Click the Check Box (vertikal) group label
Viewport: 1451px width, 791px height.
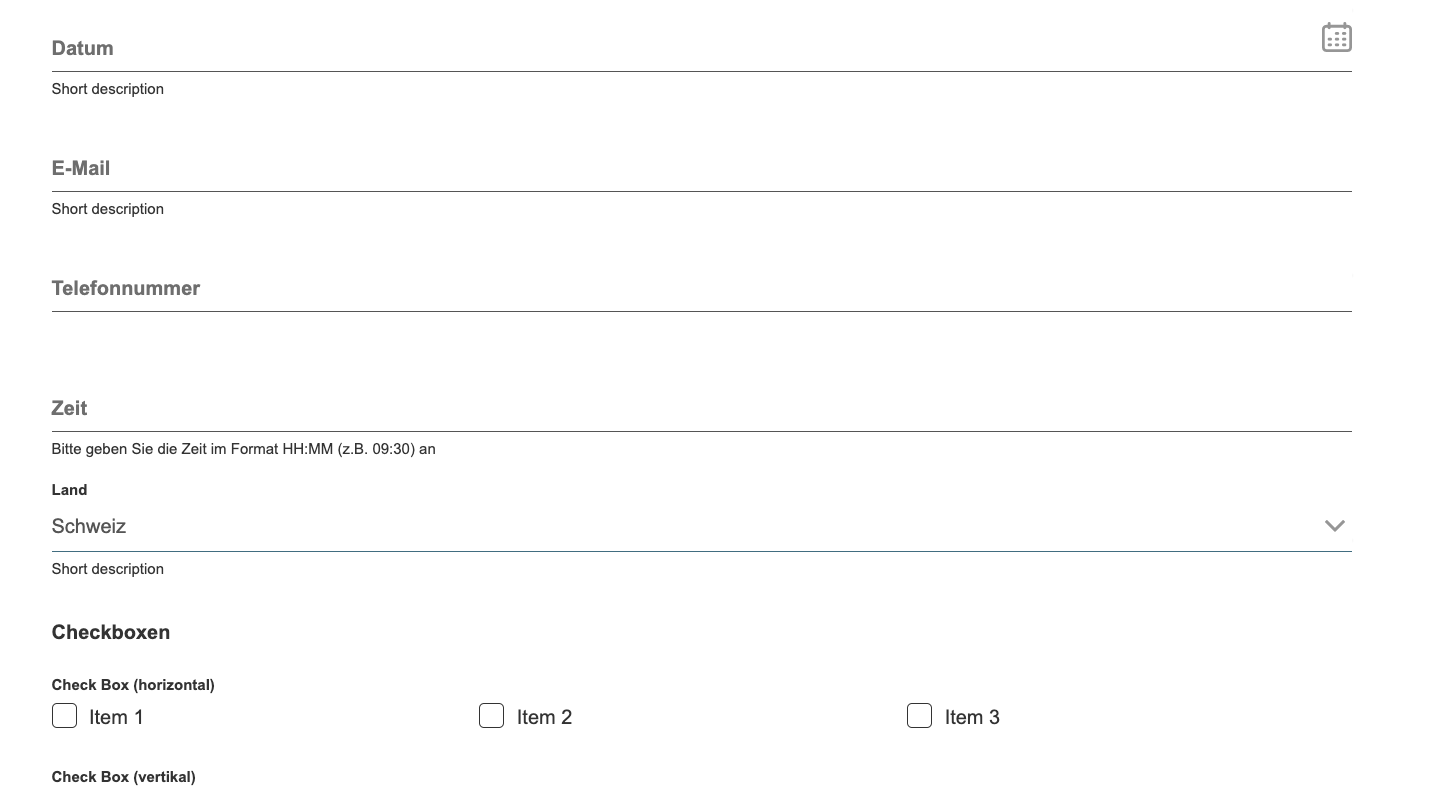(x=124, y=777)
